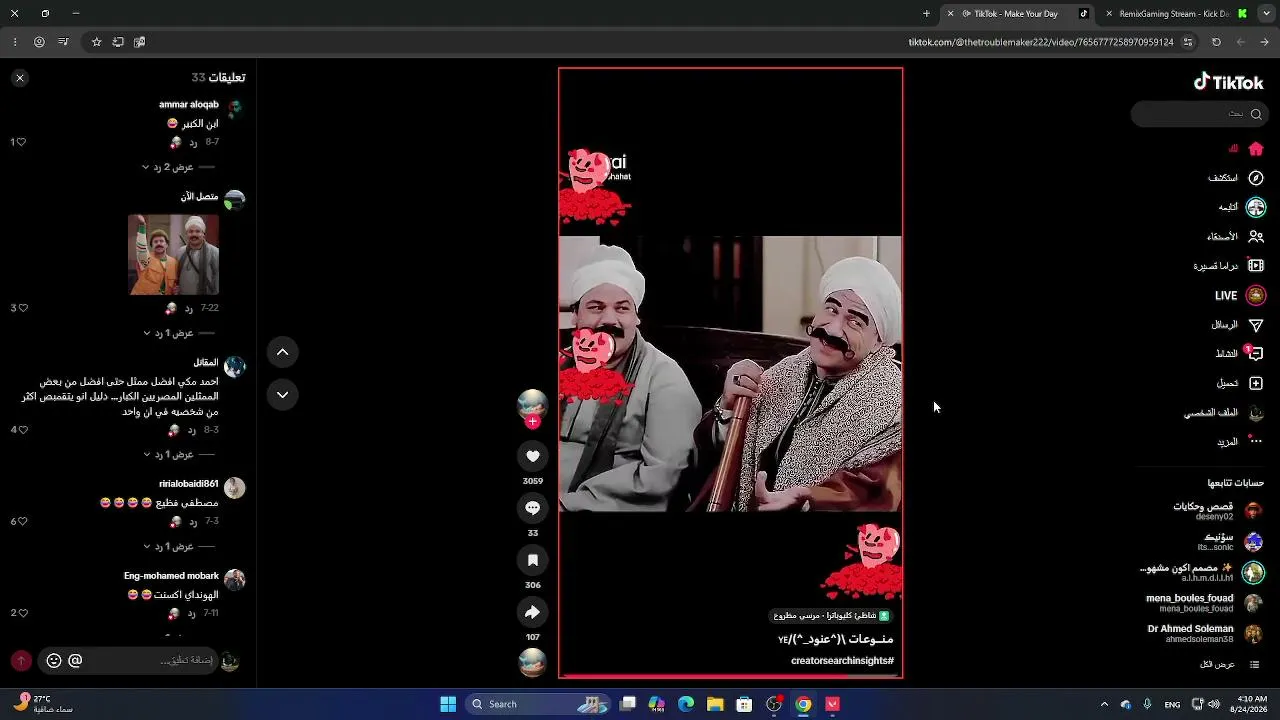Go to next video with down arrow
1280x720 pixels.
282,395
